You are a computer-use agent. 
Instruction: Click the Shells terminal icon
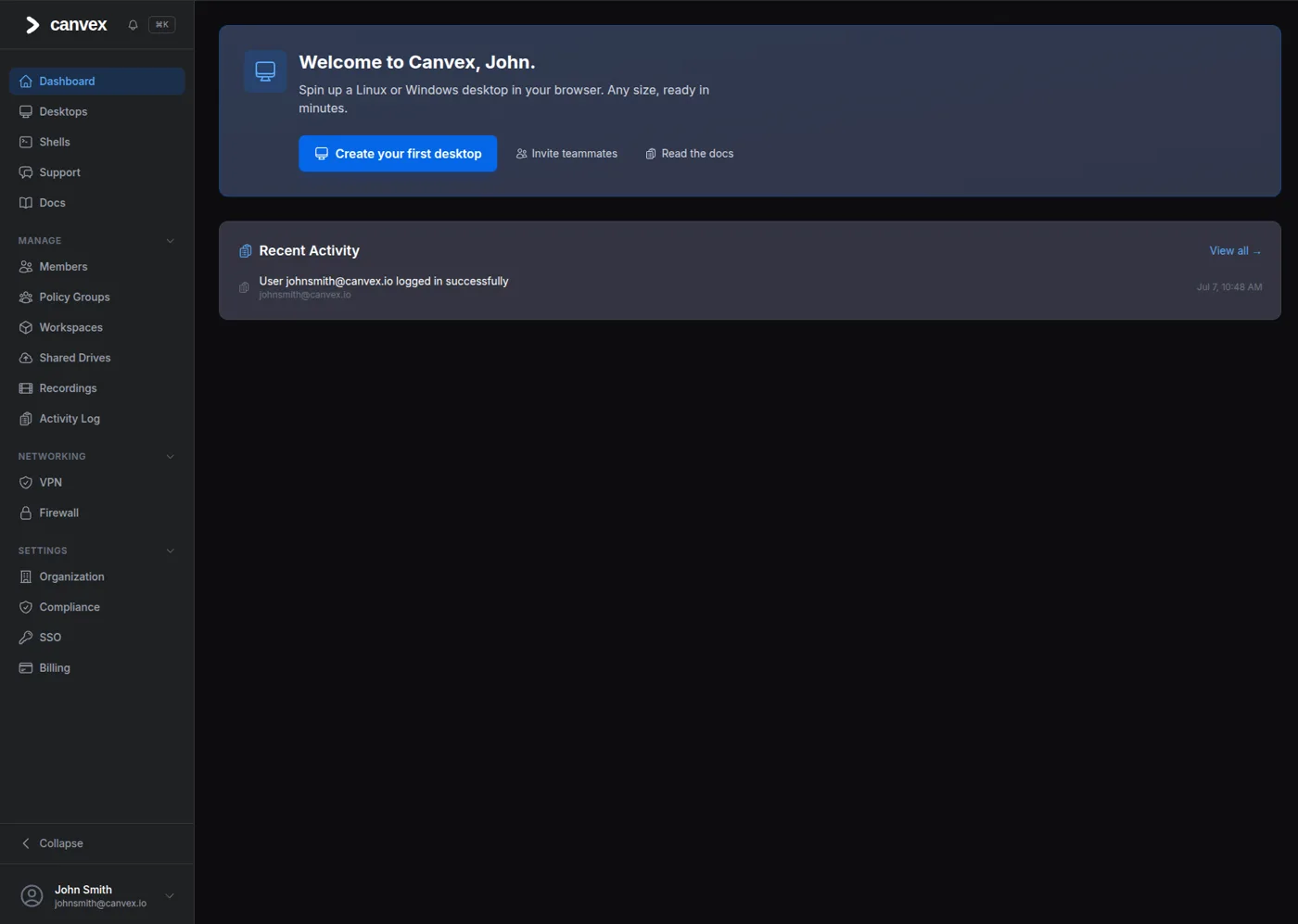pos(26,142)
